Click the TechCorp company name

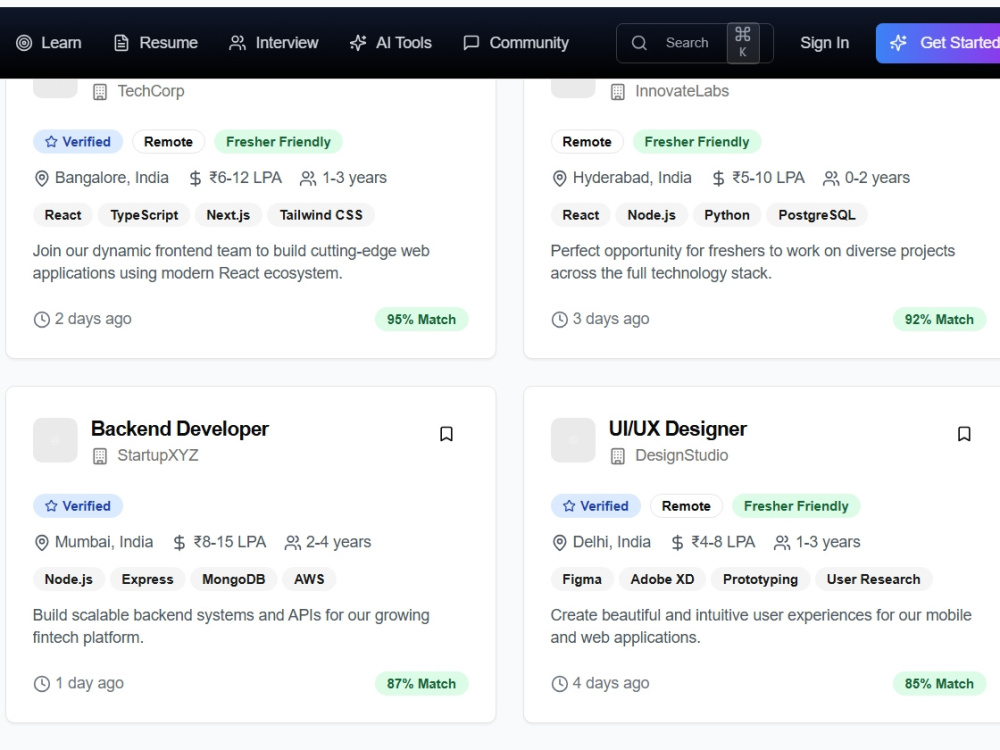151,91
